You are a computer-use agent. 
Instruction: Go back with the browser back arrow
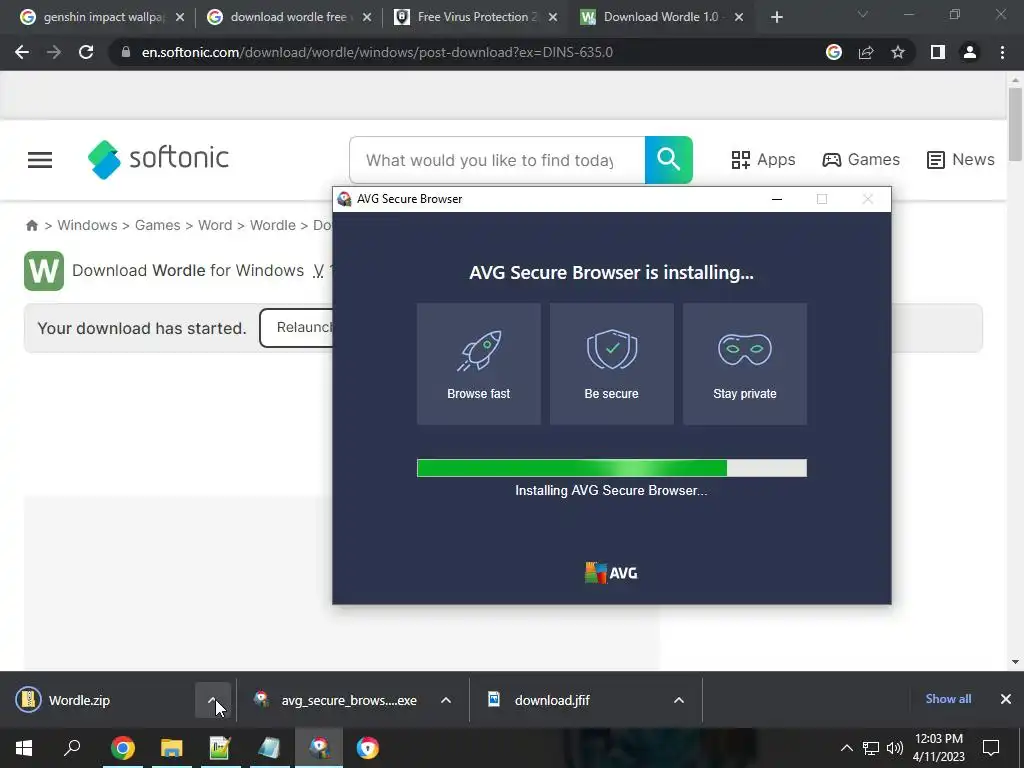click(x=22, y=52)
